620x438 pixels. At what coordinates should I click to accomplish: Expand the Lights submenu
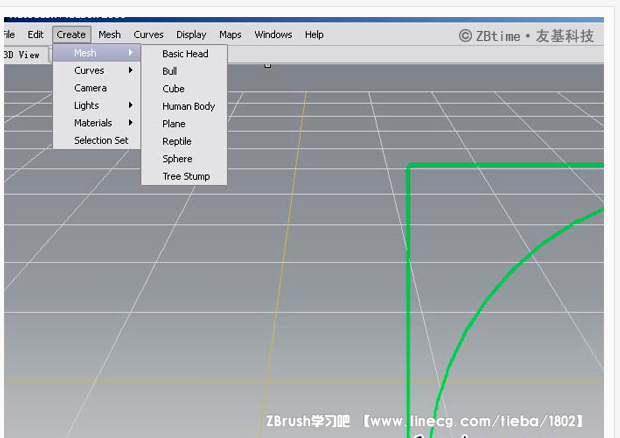click(96, 106)
